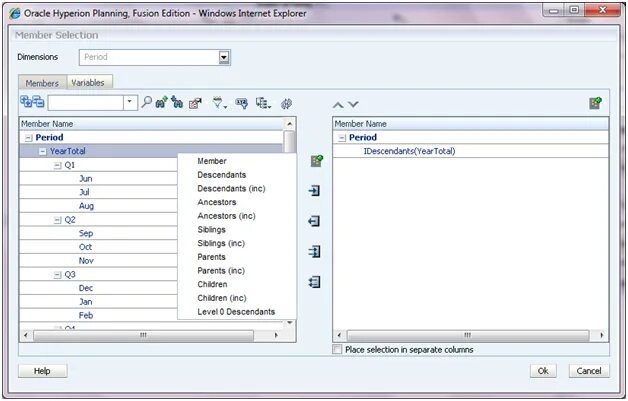
Task: Select the Jun member row
Action: [x=99, y=179]
